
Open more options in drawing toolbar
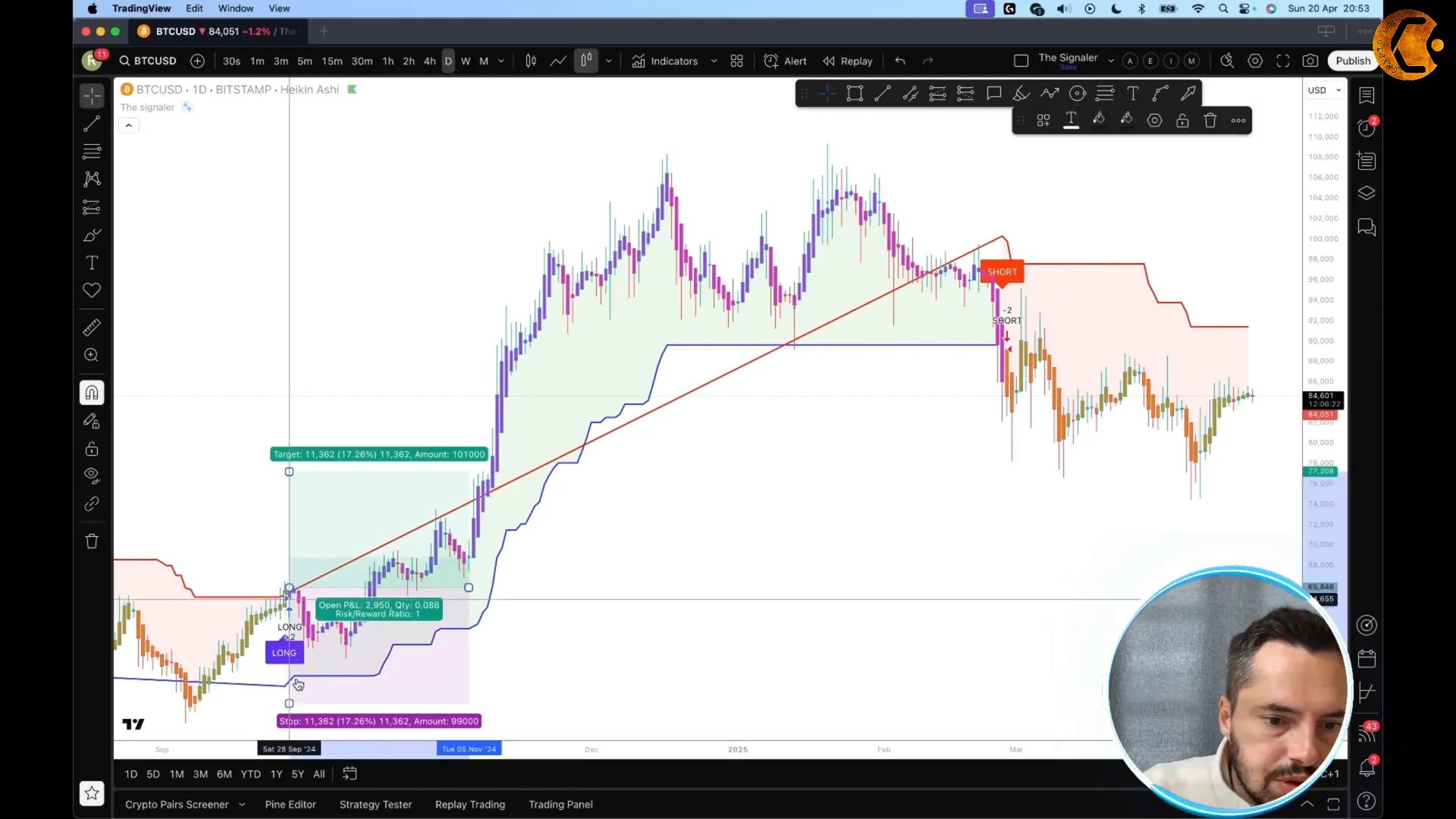click(1238, 121)
